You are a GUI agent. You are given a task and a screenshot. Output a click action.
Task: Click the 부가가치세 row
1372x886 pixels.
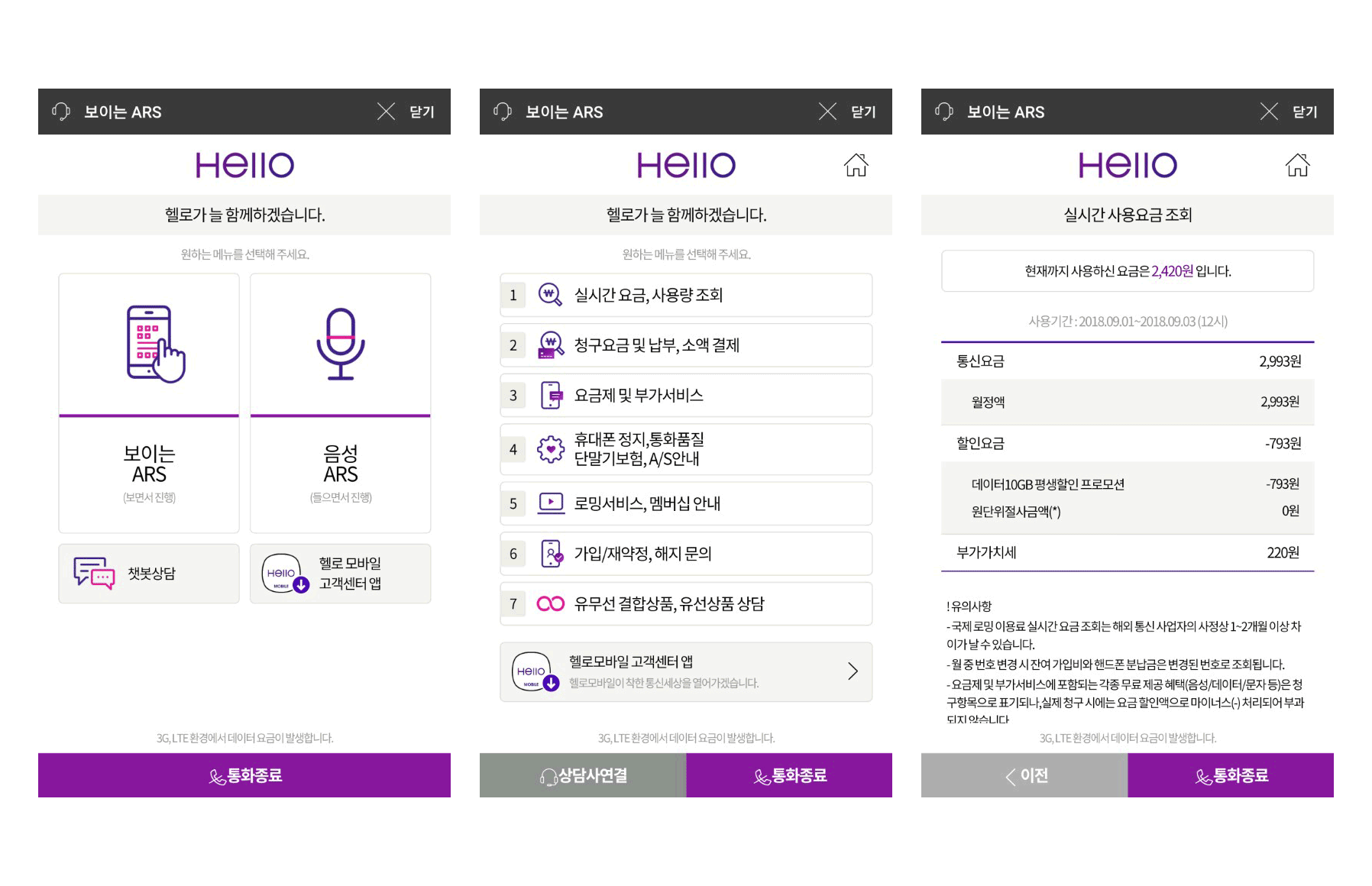pyautogui.click(x=1128, y=553)
